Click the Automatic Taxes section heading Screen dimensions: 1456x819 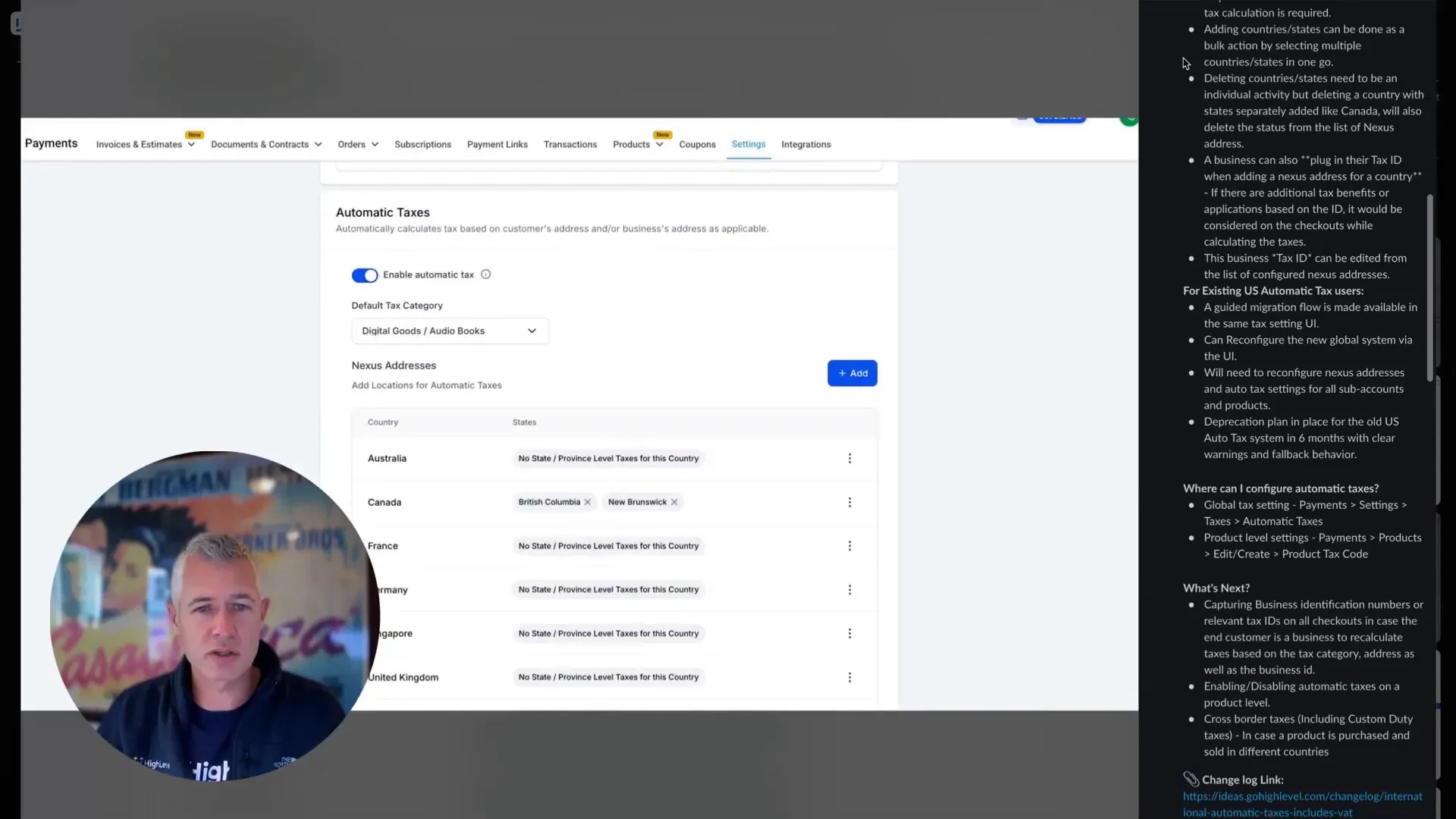tap(383, 212)
